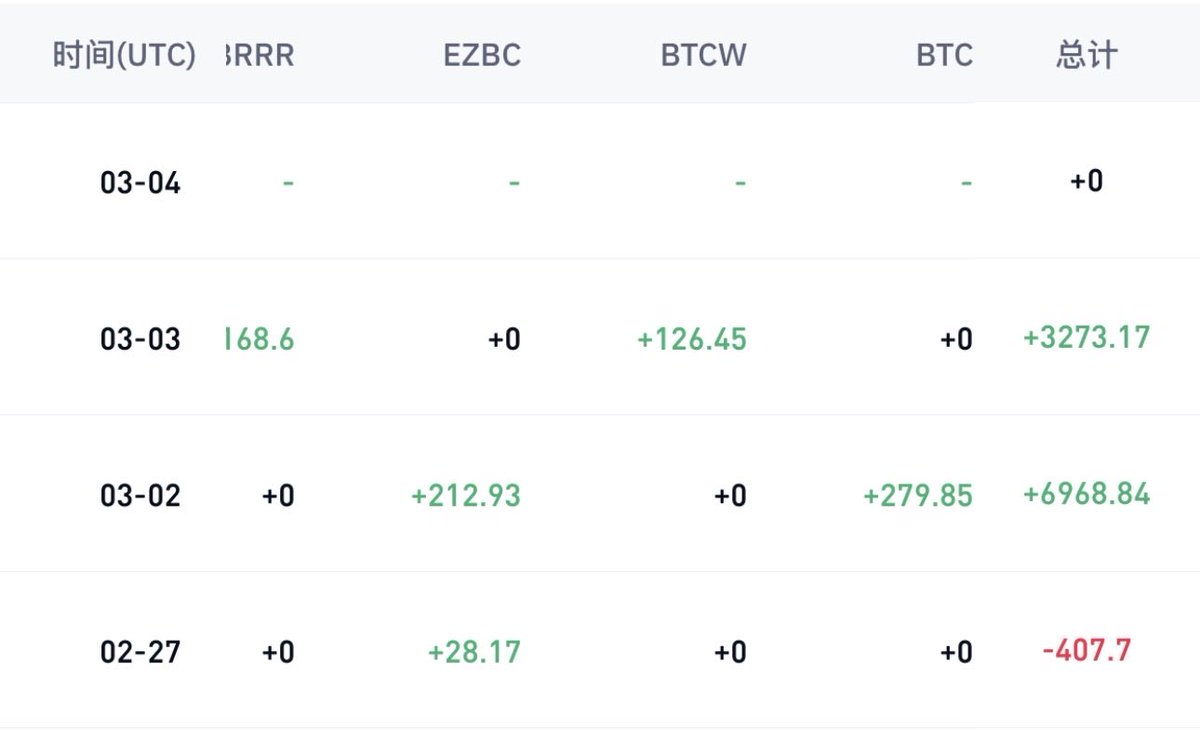Viewport: 1200px width, 730px height.
Task: Click the 总计 column header
Action: [1086, 55]
